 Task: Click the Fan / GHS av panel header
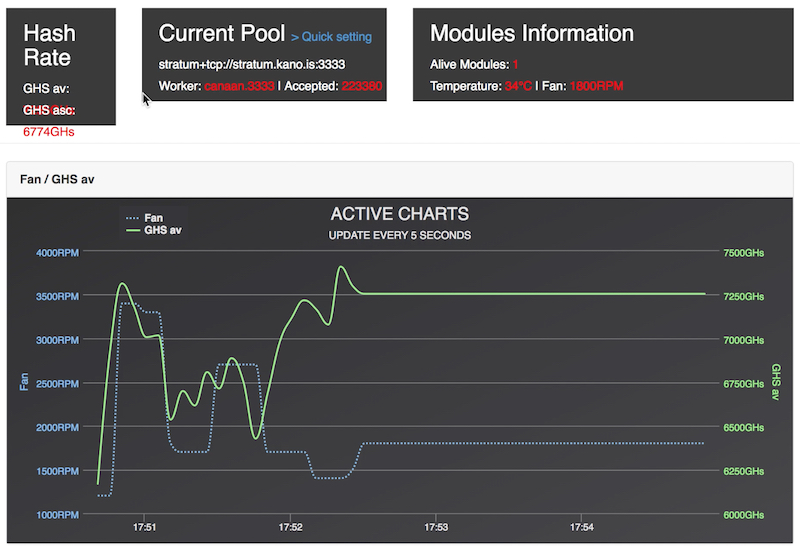click(x=58, y=179)
